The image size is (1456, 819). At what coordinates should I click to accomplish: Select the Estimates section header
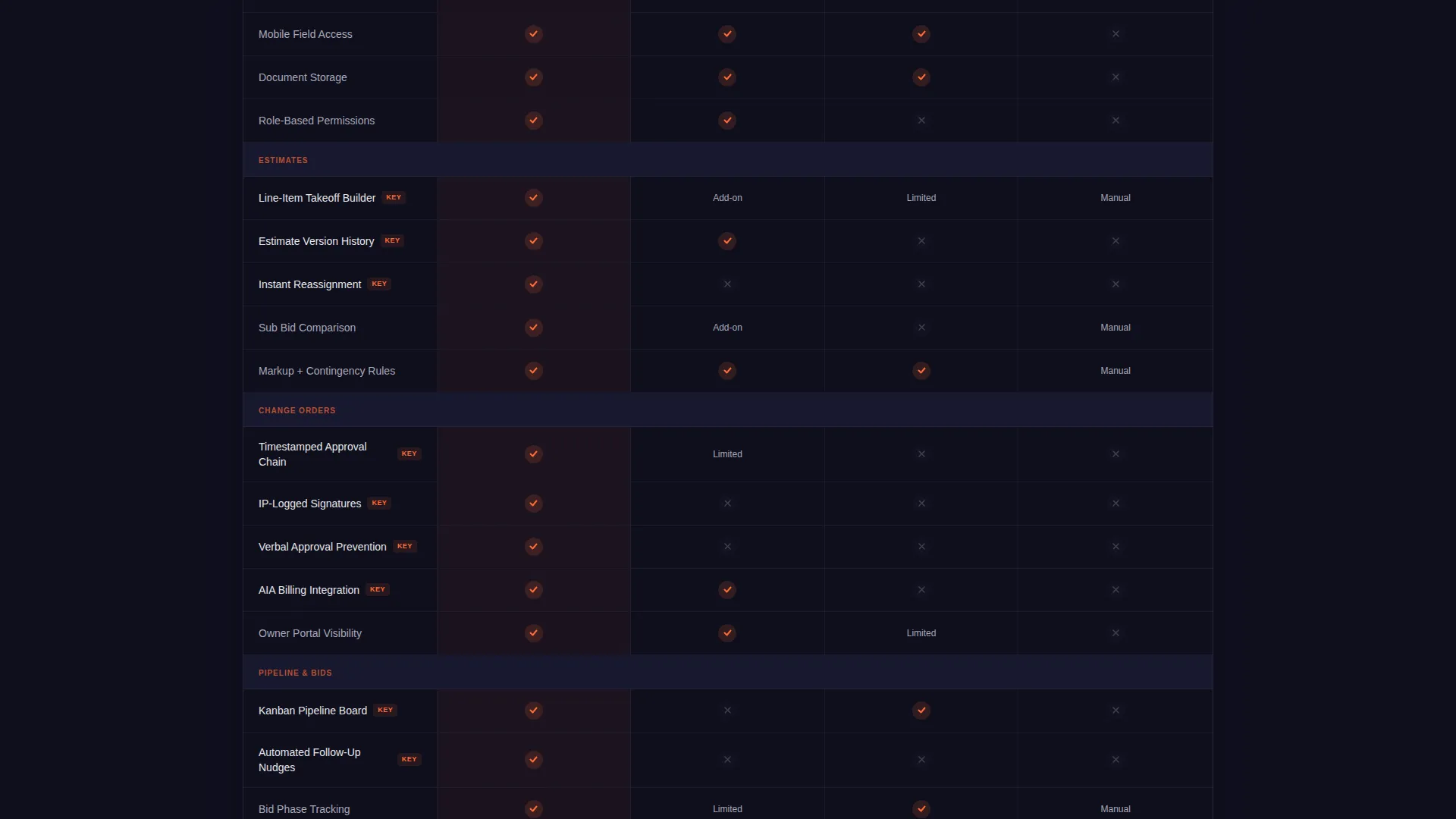point(727,159)
